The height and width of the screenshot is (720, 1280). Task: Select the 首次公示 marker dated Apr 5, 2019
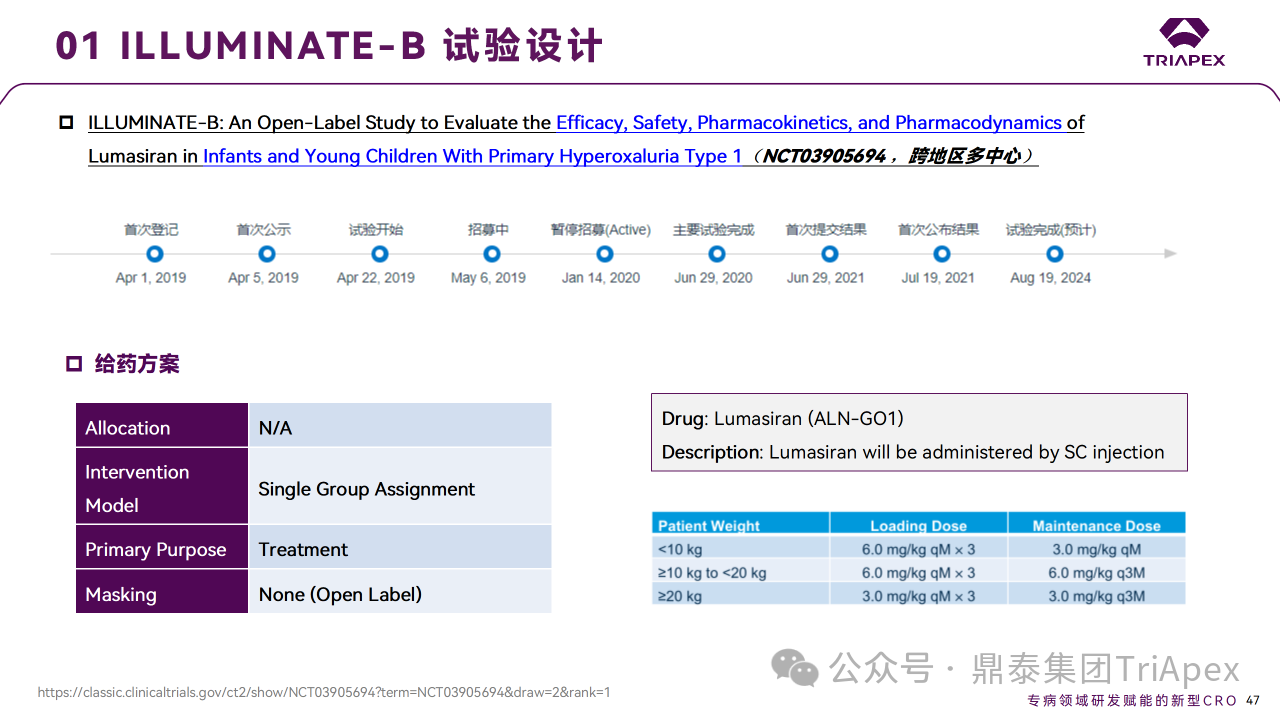pyautogui.click(x=266, y=254)
